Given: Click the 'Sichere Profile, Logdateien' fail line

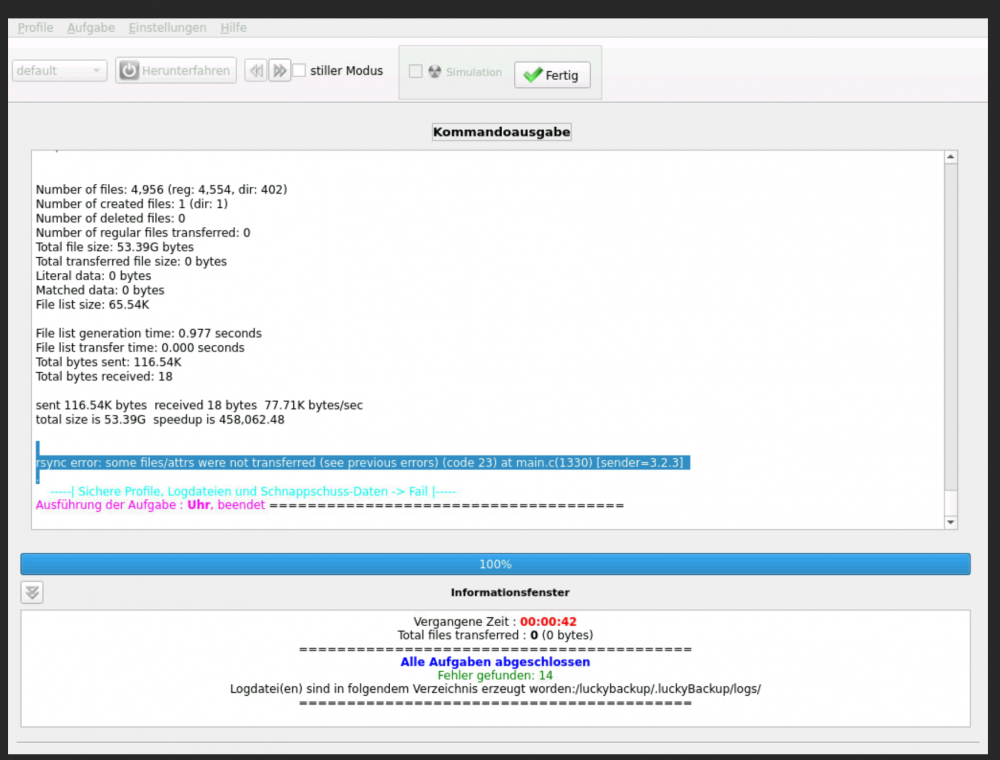Looking at the screenshot, I should point(253,491).
